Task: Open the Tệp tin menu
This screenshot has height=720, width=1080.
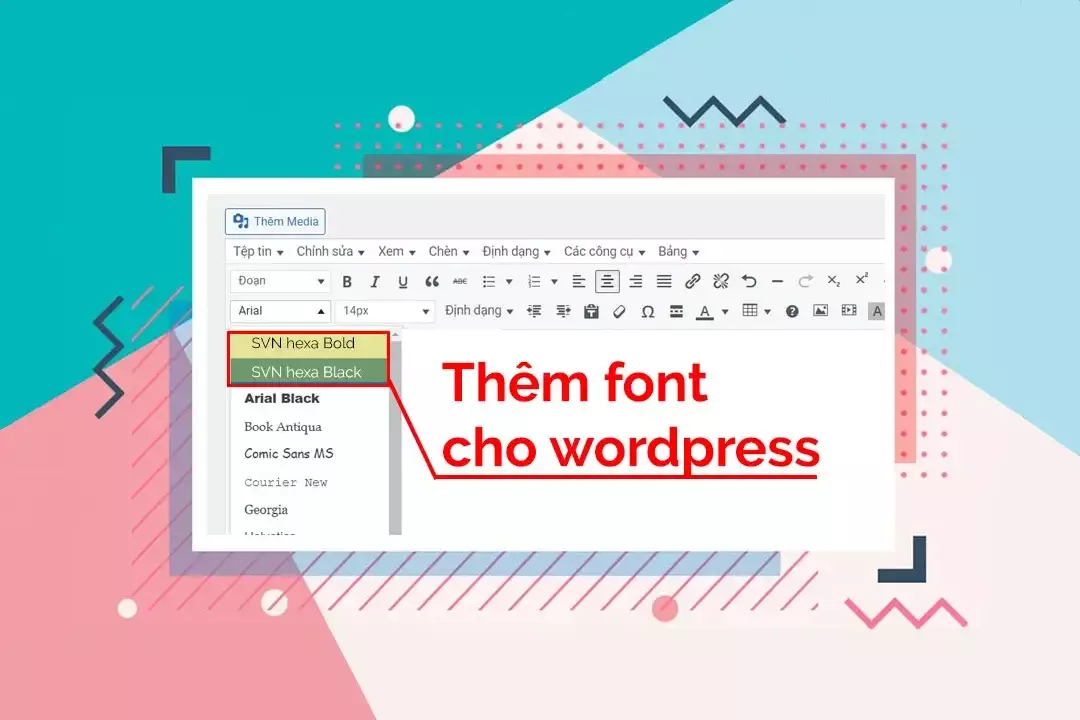Action: 258,252
